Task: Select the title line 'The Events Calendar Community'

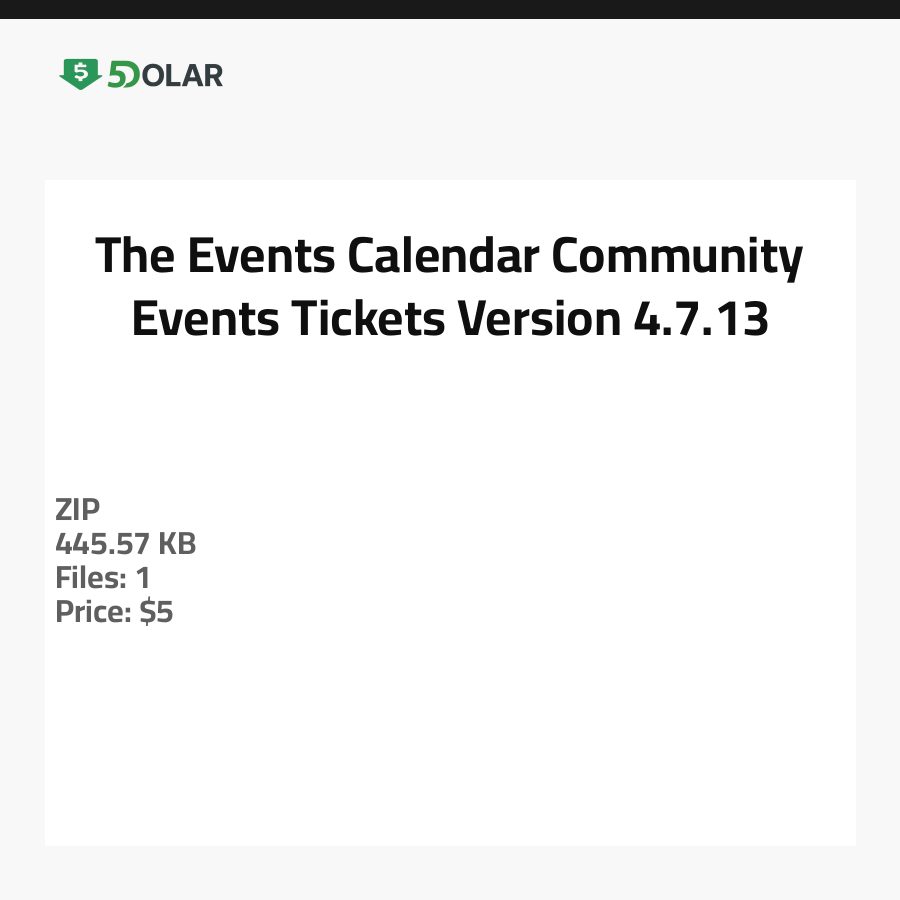Action: pos(450,256)
